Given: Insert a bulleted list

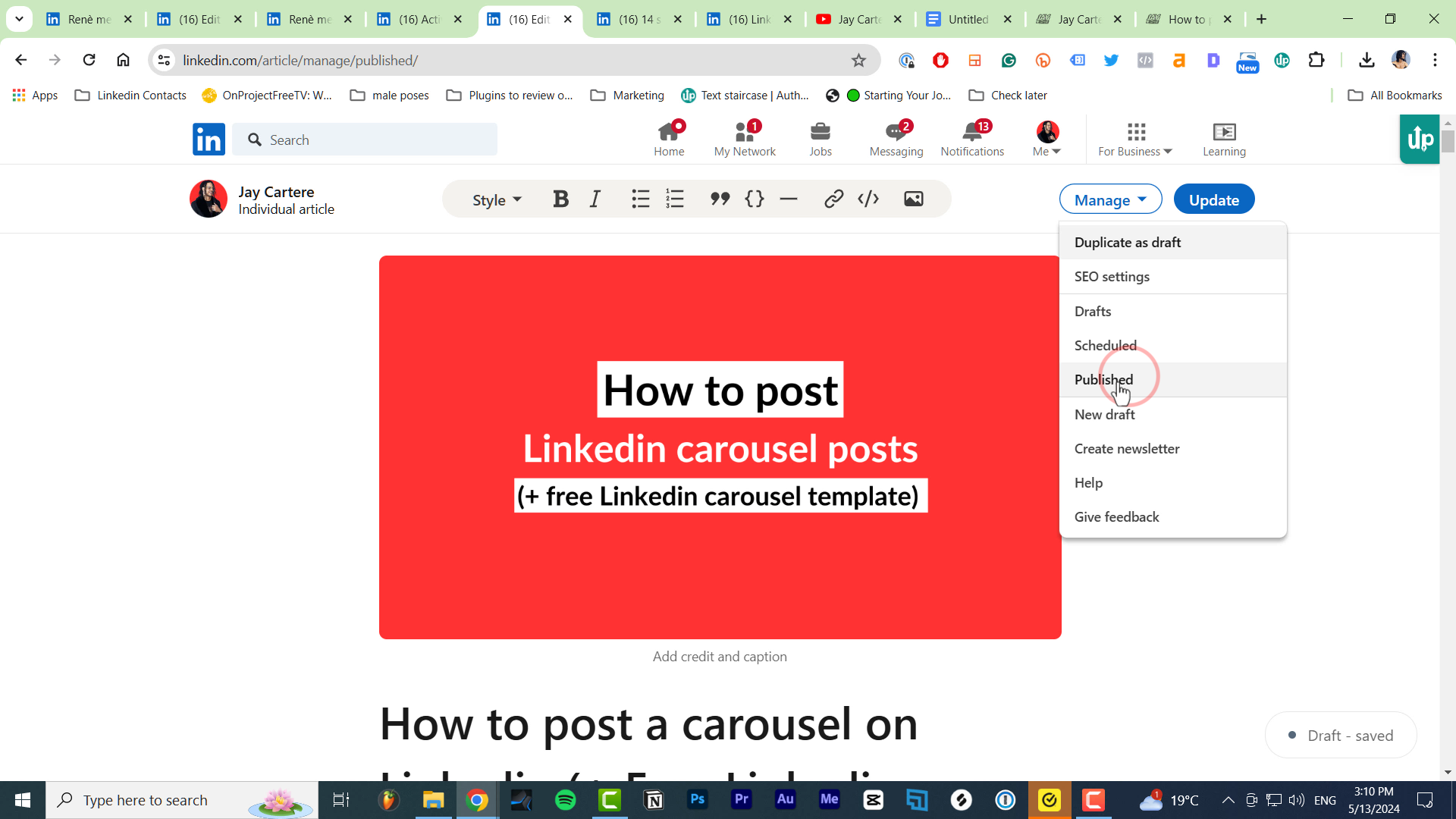Looking at the screenshot, I should click(x=641, y=199).
